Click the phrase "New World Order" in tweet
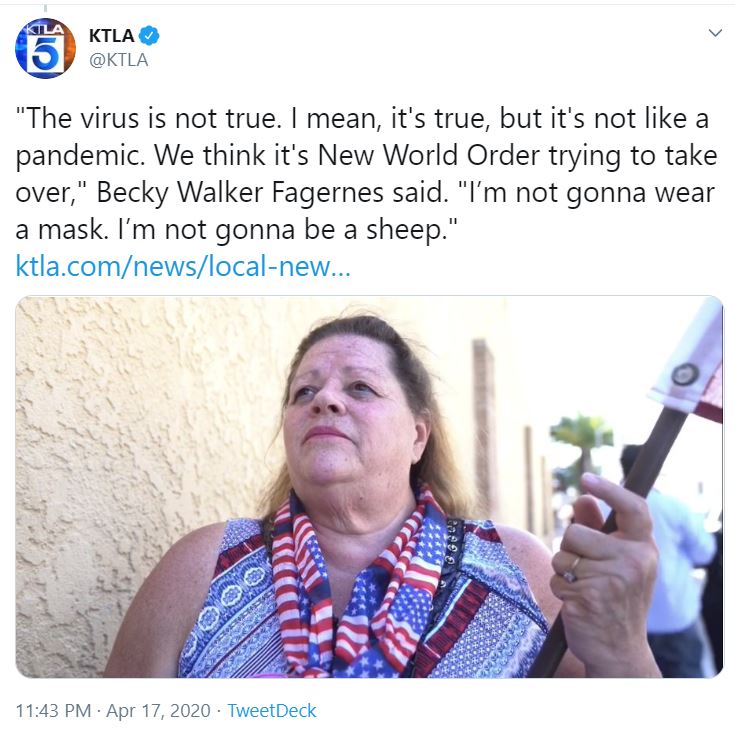735x741 pixels. pyautogui.click(x=429, y=155)
